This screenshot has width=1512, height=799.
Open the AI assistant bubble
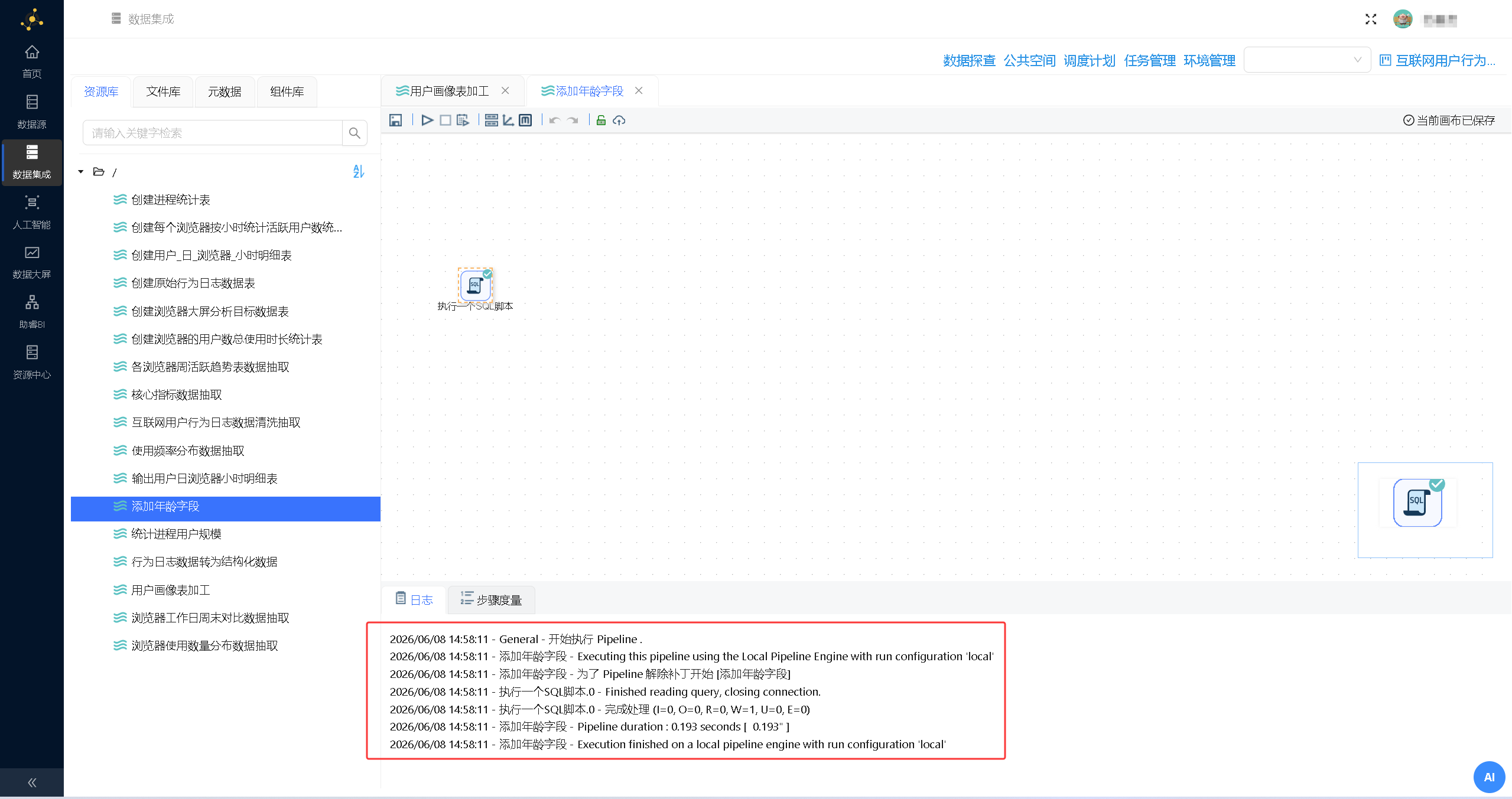(1489, 777)
